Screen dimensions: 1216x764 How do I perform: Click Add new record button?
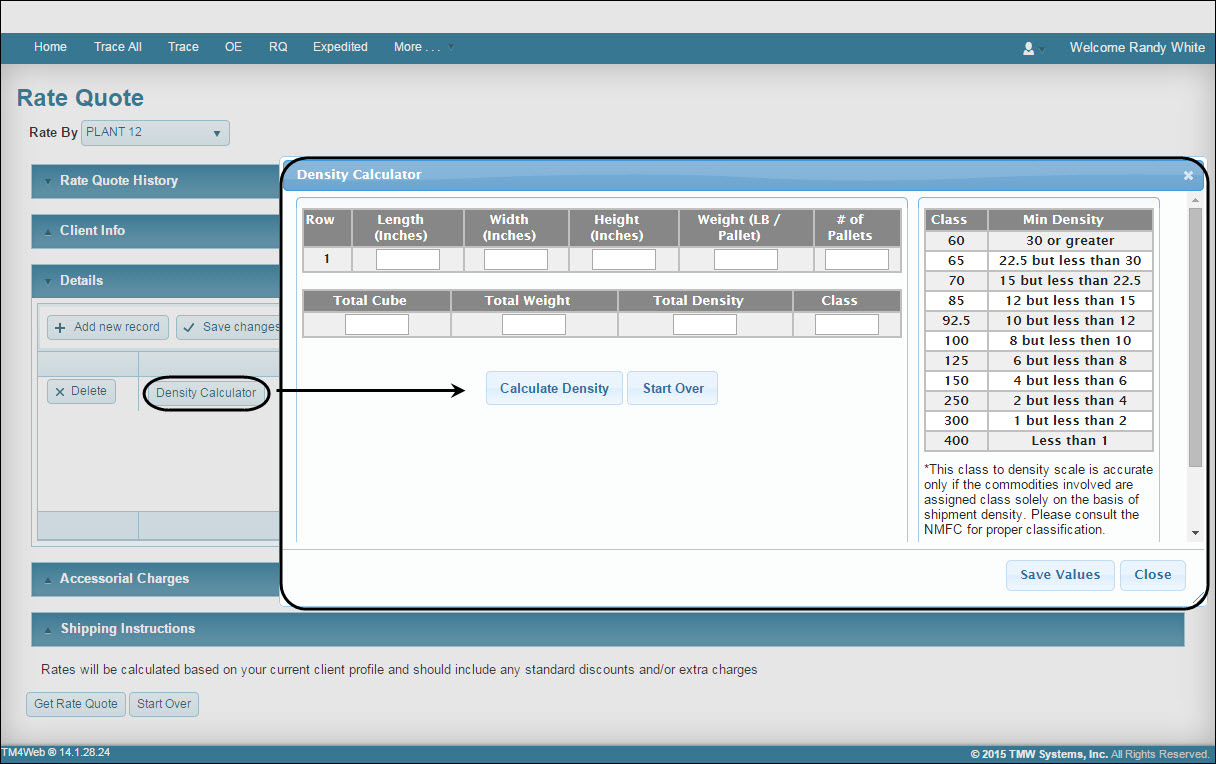tap(108, 327)
